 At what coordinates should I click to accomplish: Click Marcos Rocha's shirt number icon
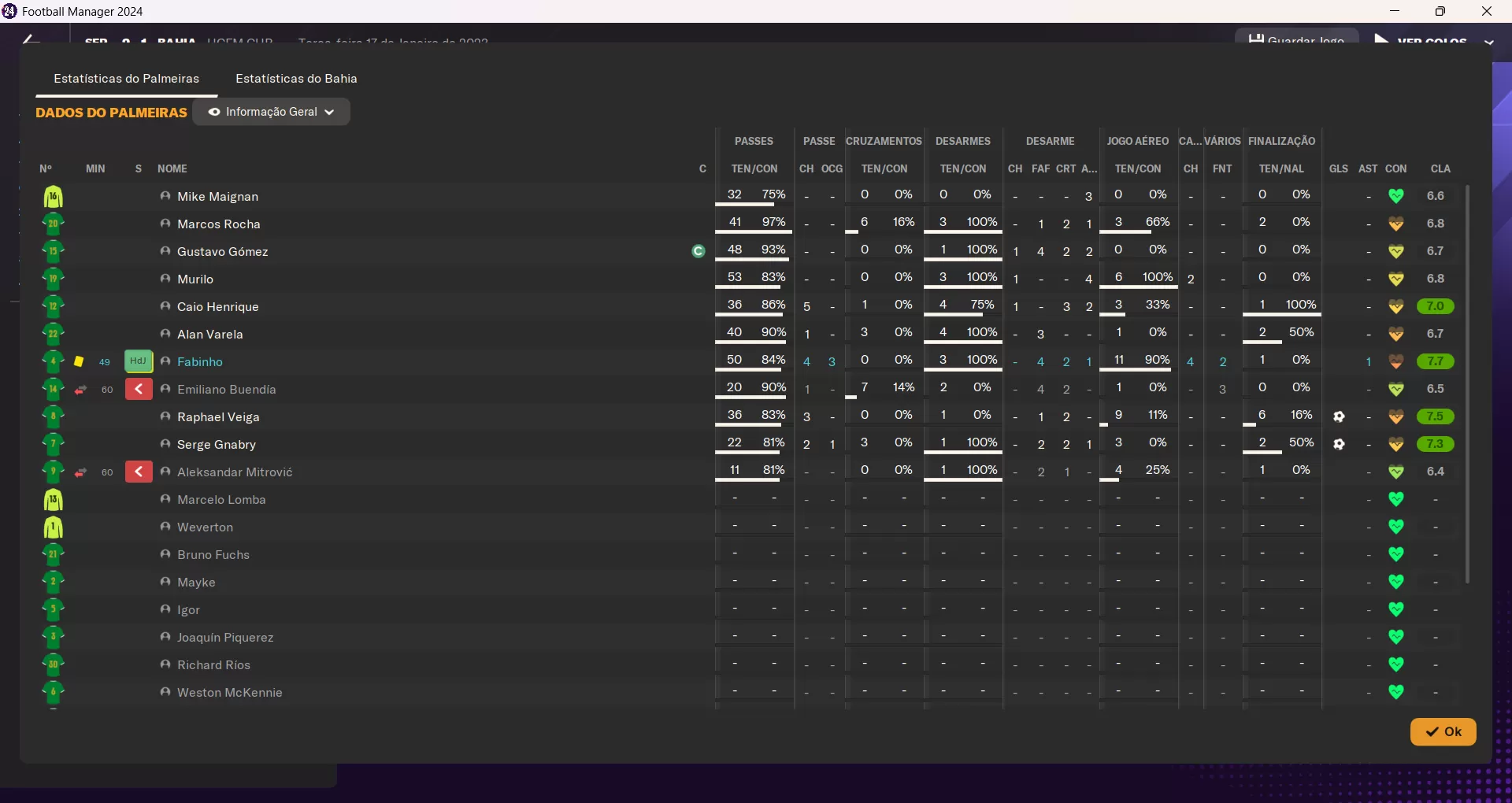[53, 224]
